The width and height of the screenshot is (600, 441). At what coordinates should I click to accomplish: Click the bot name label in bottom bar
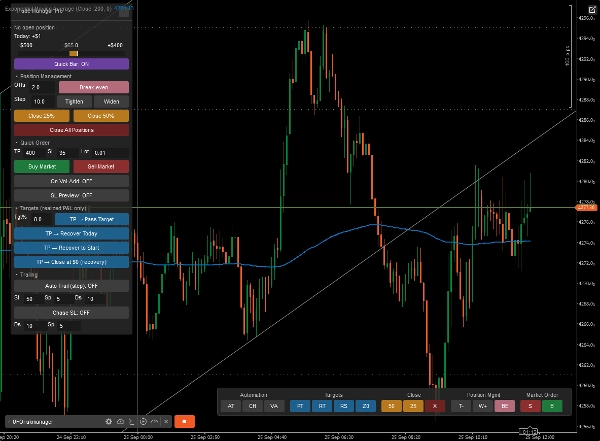[32, 422]
